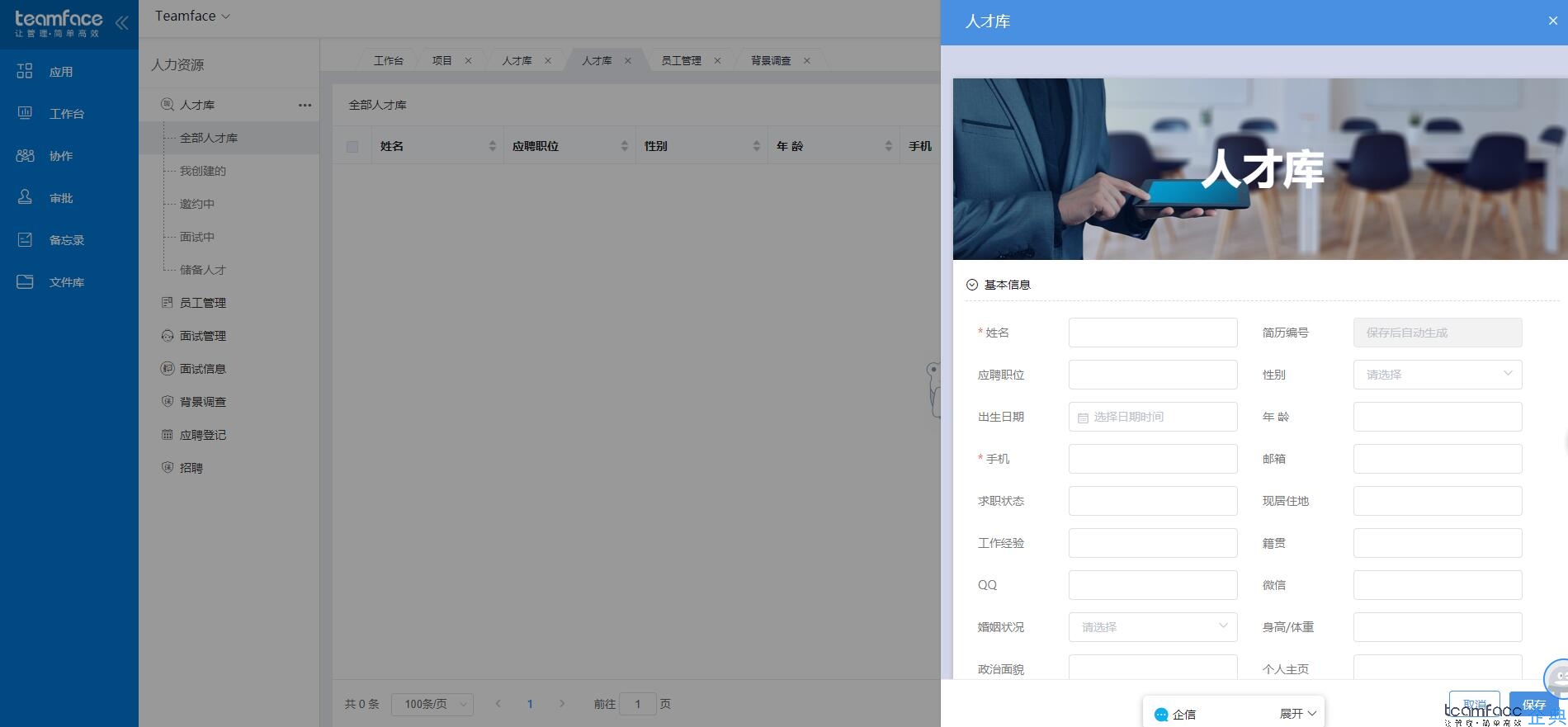
Task: Sort the 姓名 column
Action: coord(493,146)
